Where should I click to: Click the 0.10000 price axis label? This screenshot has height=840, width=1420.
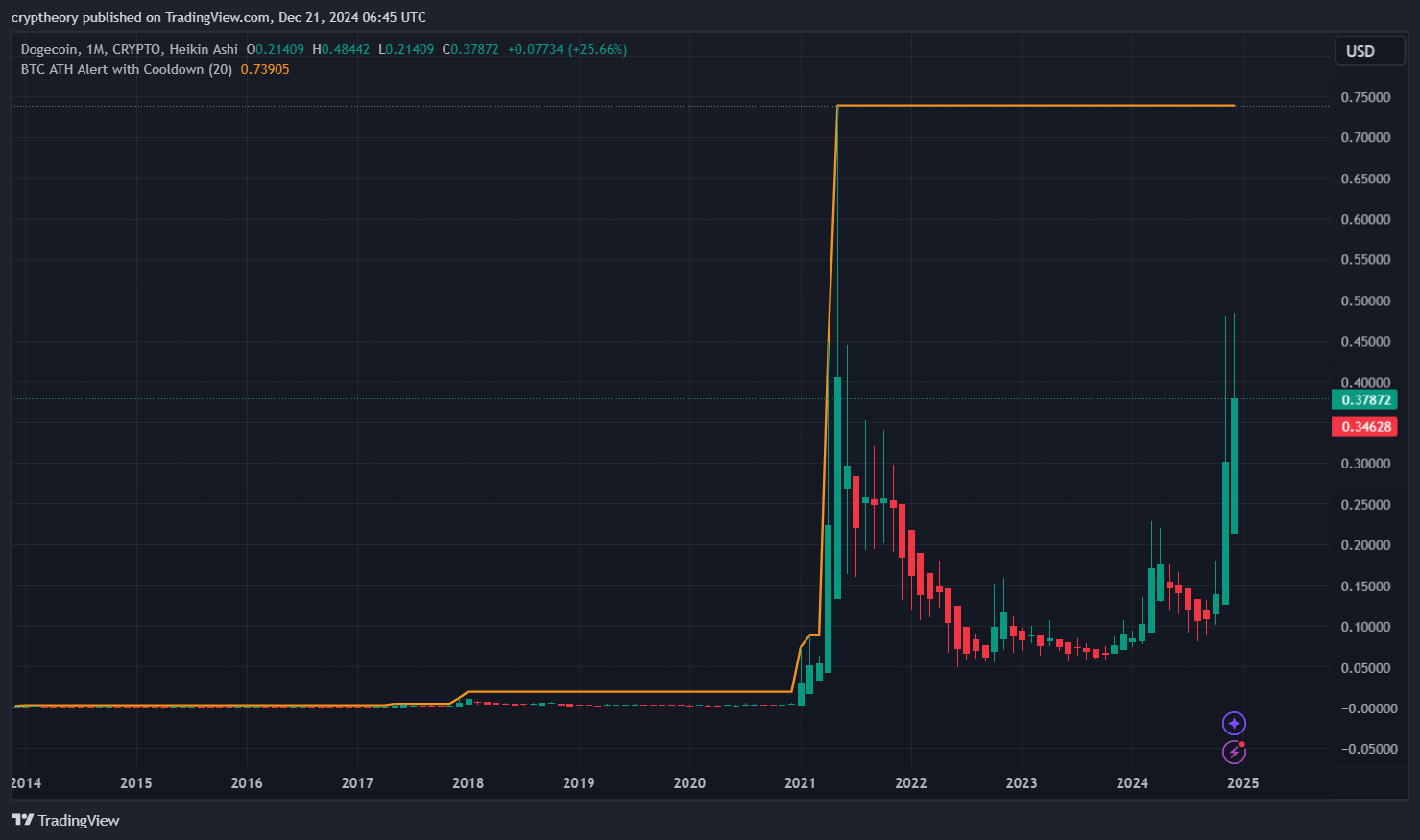coord(1365,626)
